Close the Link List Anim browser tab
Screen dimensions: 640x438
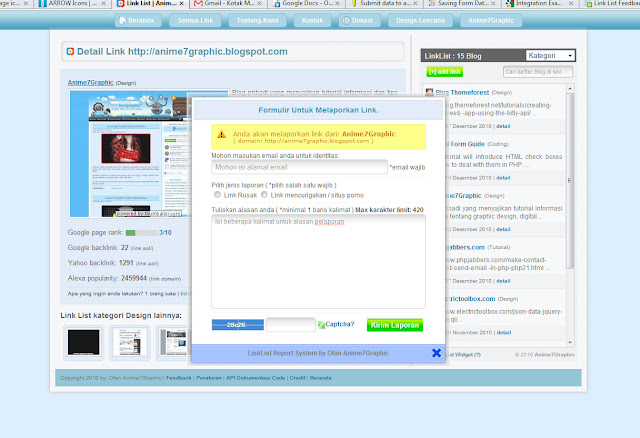[x=182, y=3]
